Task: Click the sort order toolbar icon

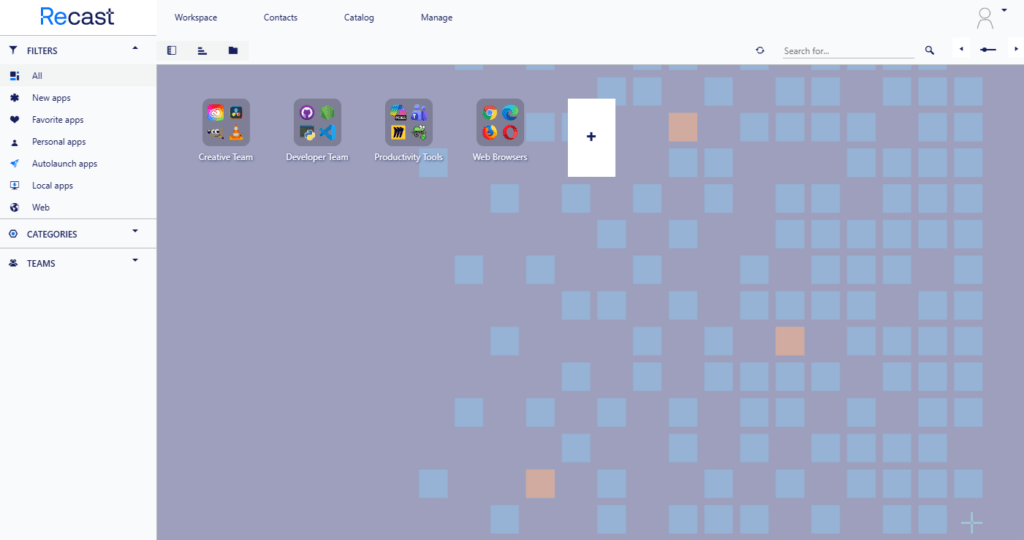Action: [202, 50]
